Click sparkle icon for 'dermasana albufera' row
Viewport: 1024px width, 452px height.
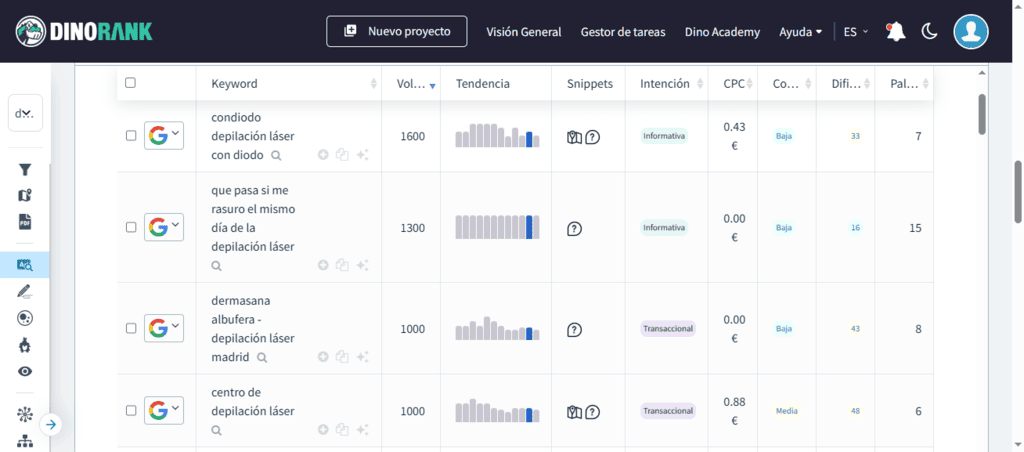362,357
